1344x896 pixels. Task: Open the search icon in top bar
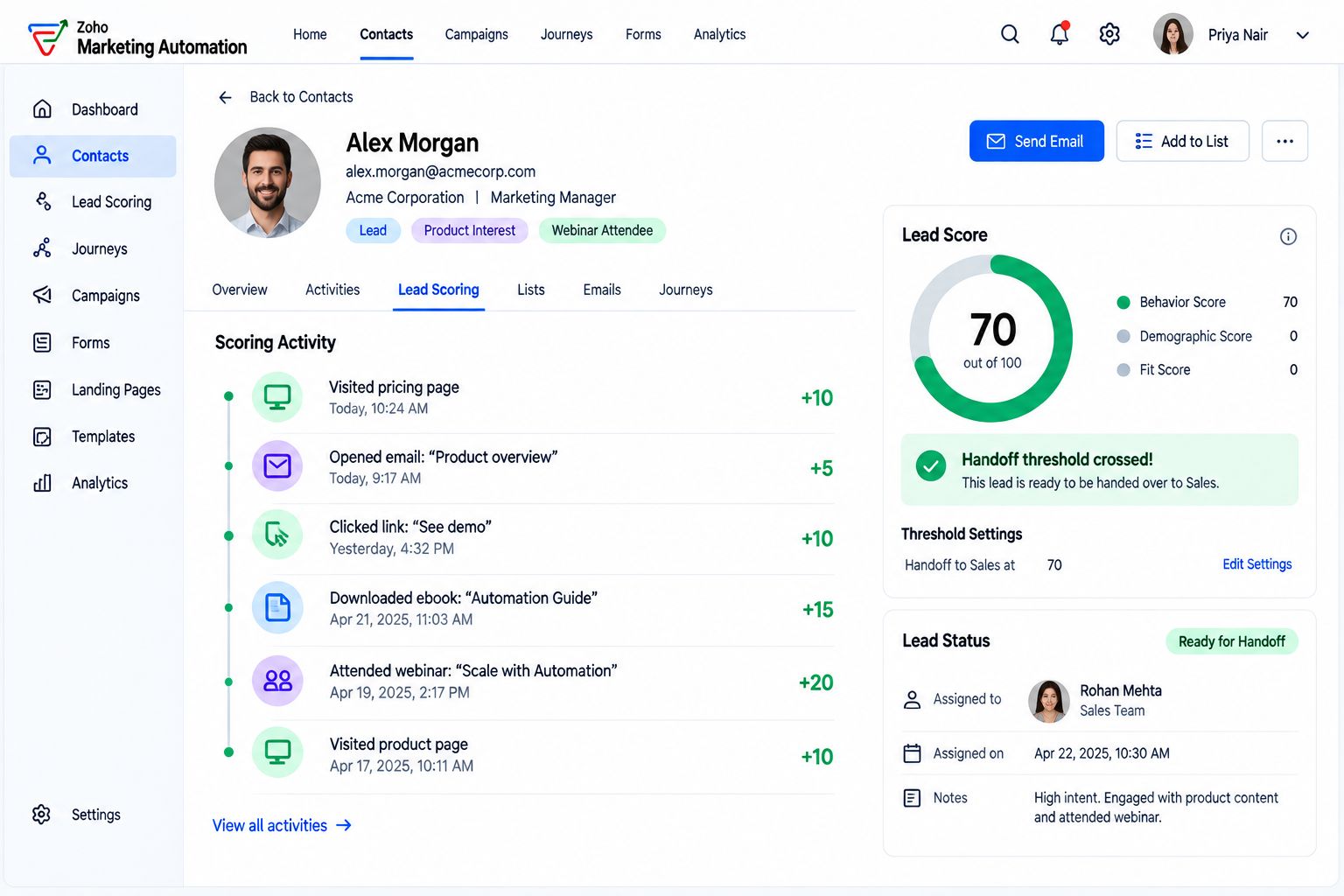1010,34
